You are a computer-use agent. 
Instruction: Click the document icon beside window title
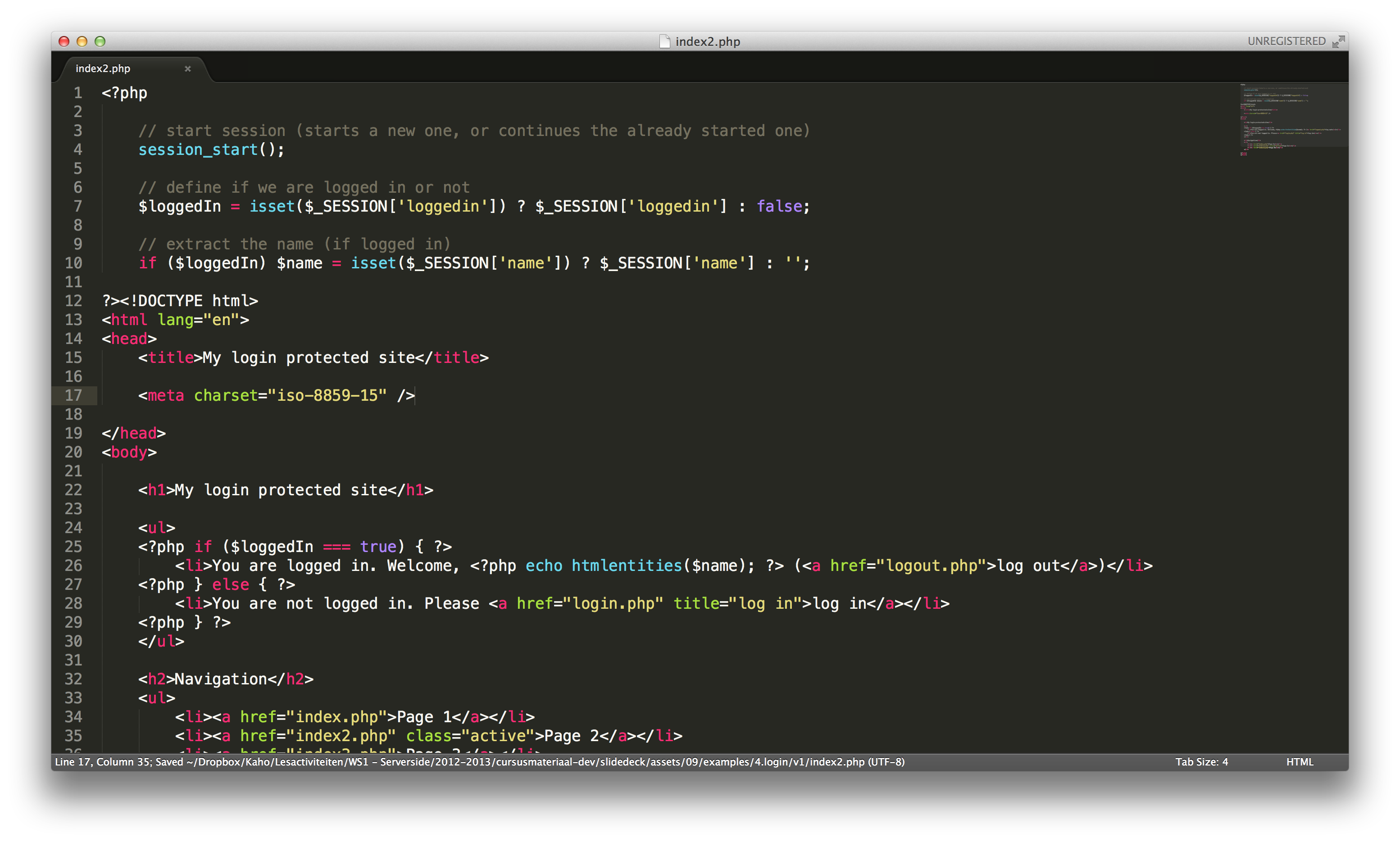point(664,41)
